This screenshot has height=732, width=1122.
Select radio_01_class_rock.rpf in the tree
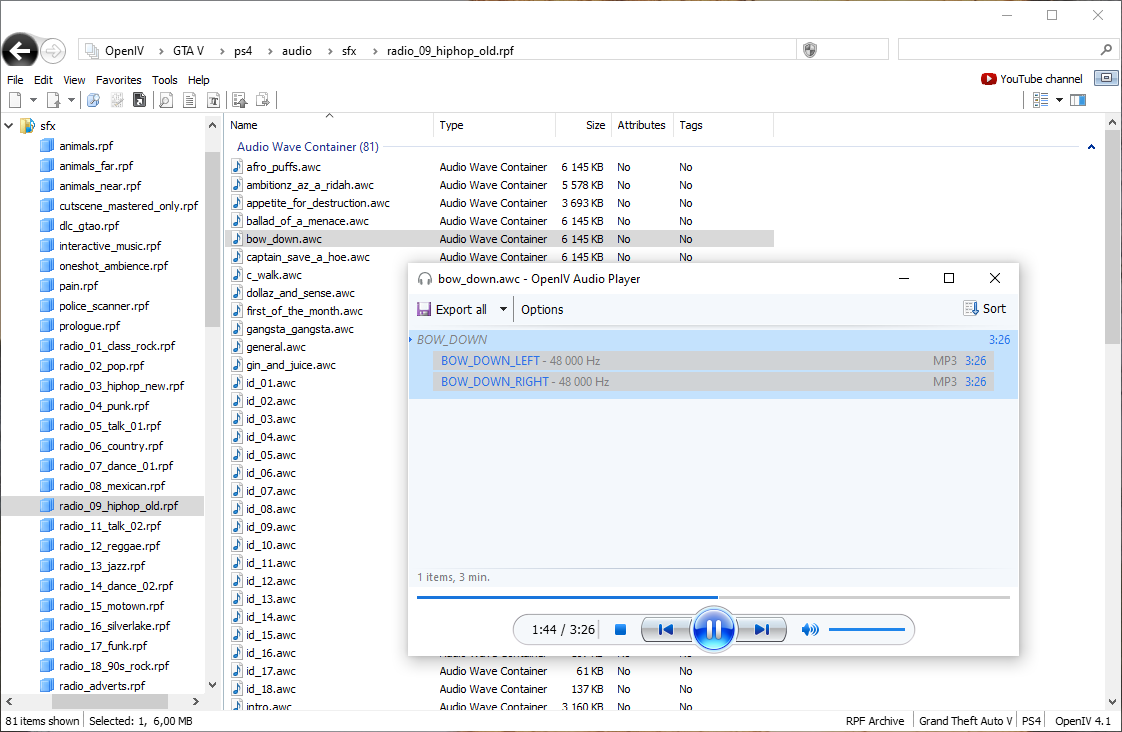tap(117, 346)
